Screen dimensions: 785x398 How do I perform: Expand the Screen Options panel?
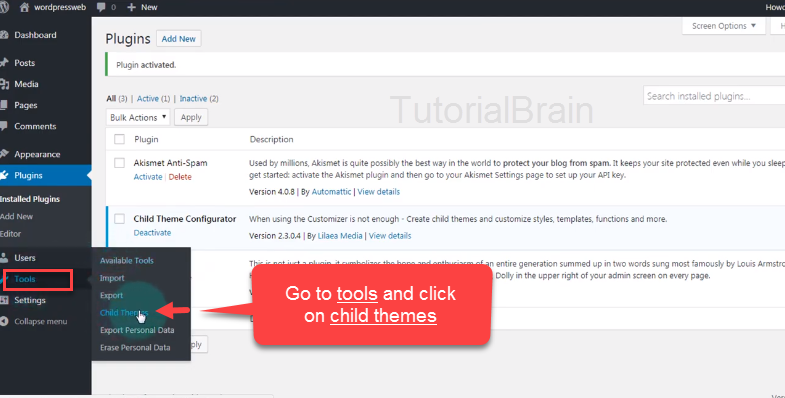pos(723,26)
